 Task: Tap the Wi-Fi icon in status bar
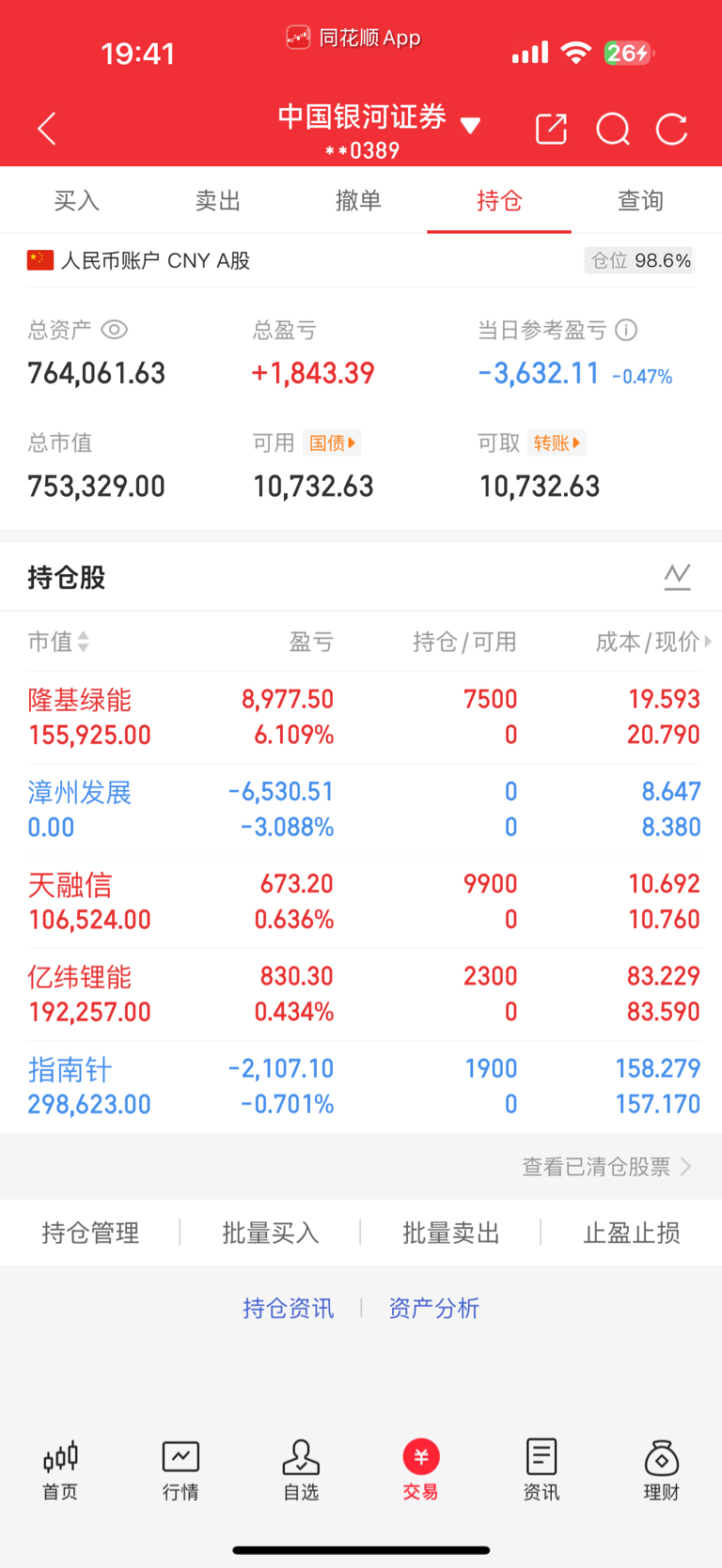tap(575, 53)
